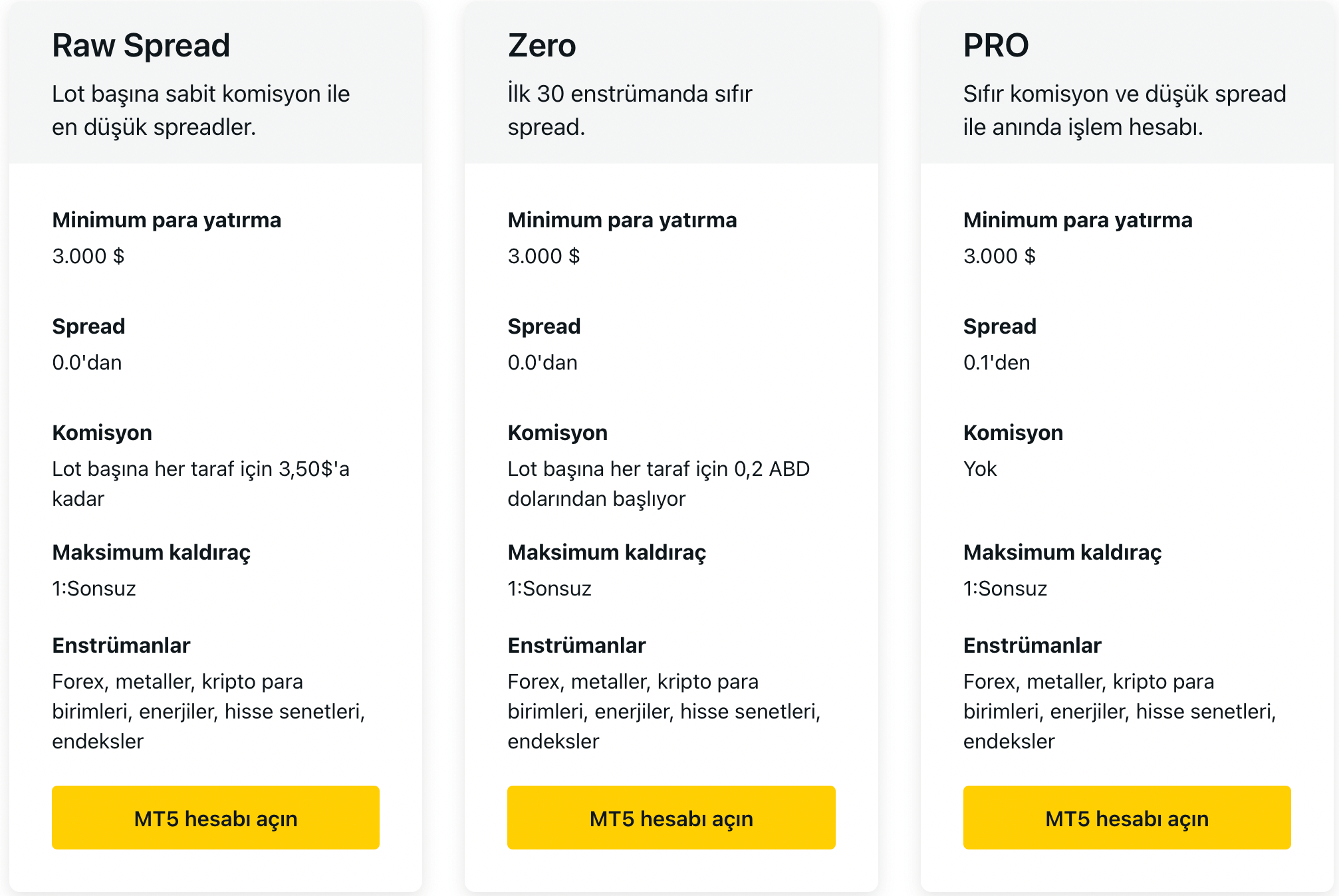Open MT5 account for PRO plan
Screen dimensions: 1339x896
[x=1127, y=818]
